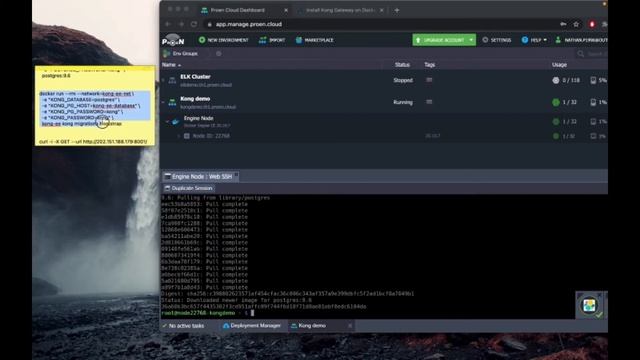Close the Engine Node Web SSH tab
The image size is (640, 360).
coord(236,175)
